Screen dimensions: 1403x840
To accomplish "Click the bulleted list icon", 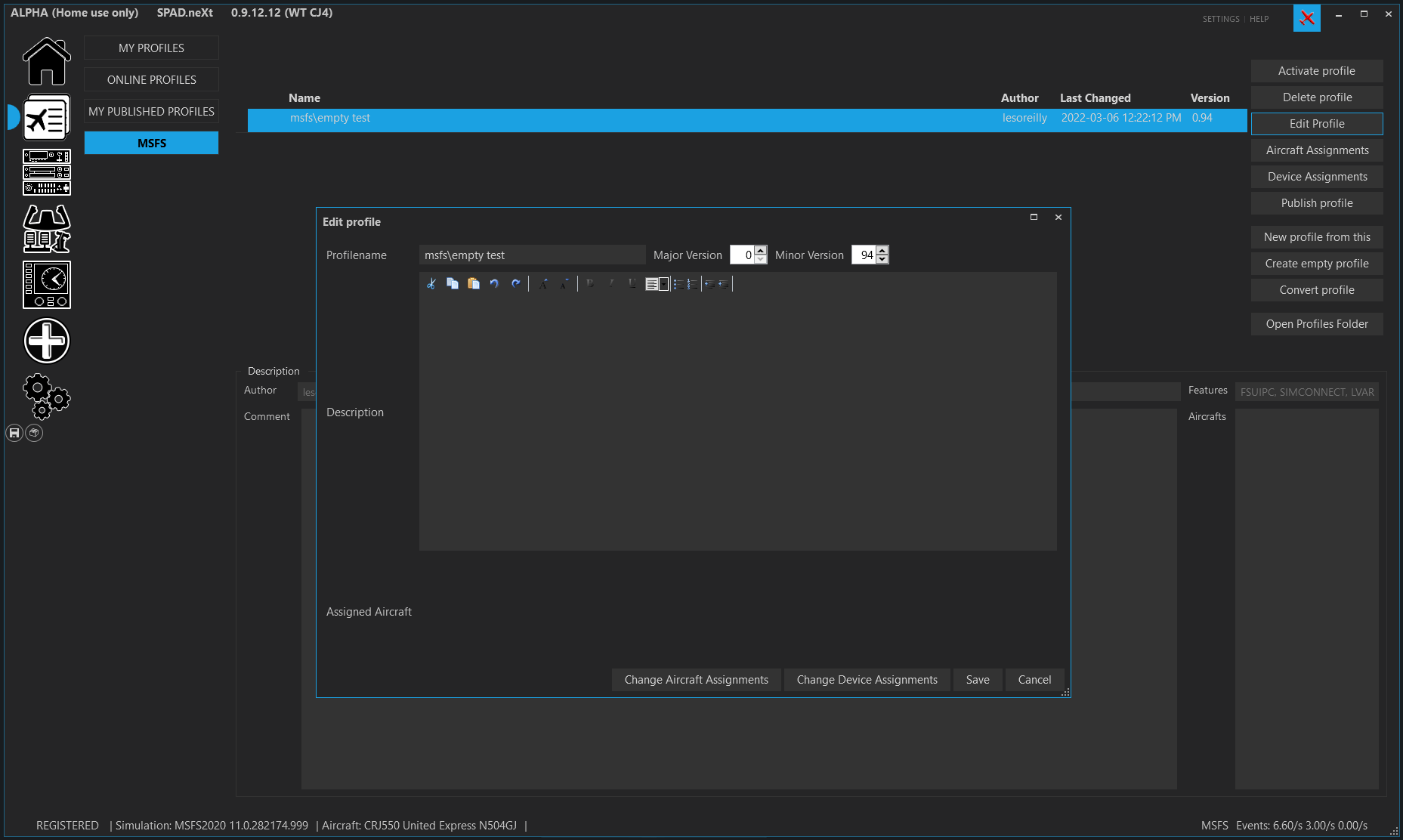I will [678, 284].
